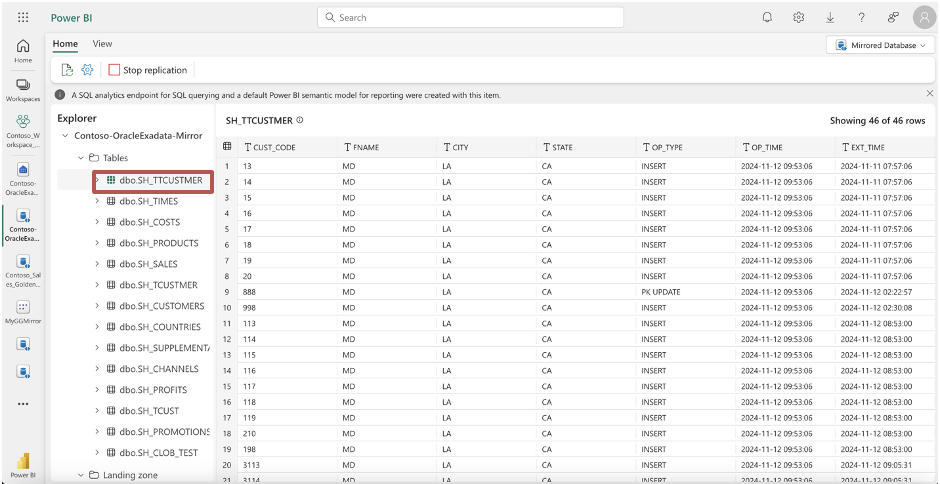Open the notifications bell

point(767,17)
